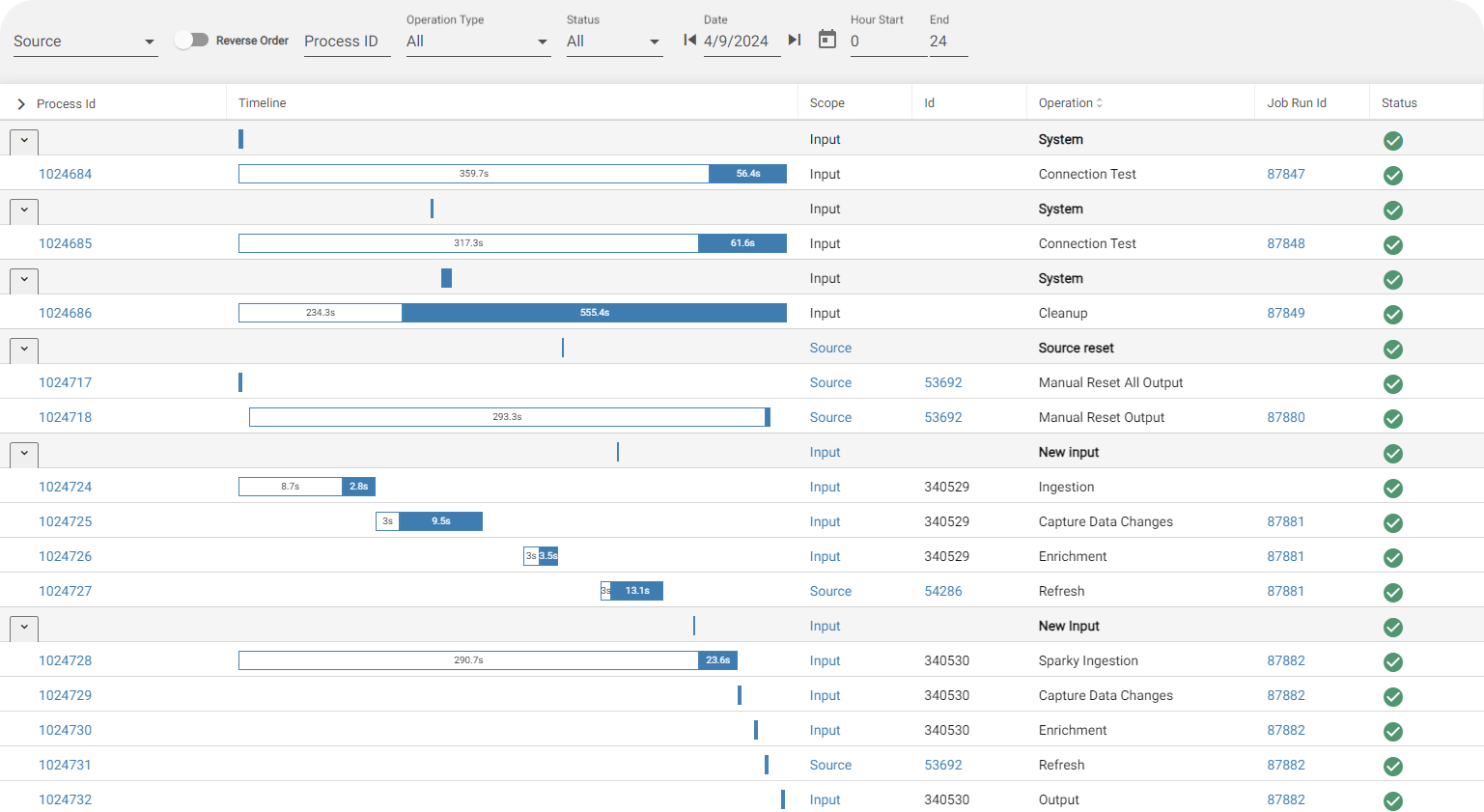Click the Hour Start field
This screenshot has width=1484, height=812.
tap(887, 42)
